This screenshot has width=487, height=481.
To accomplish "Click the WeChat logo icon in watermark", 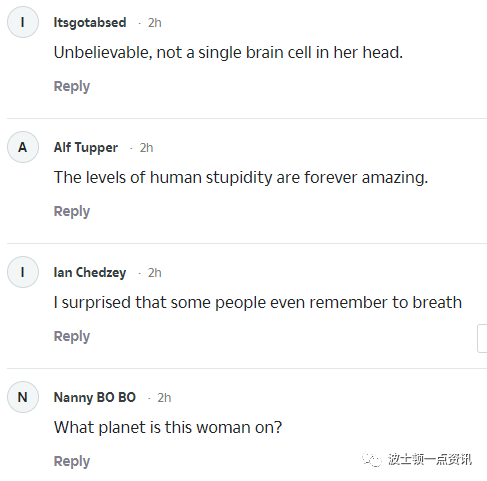I will [x=372, y=459].
